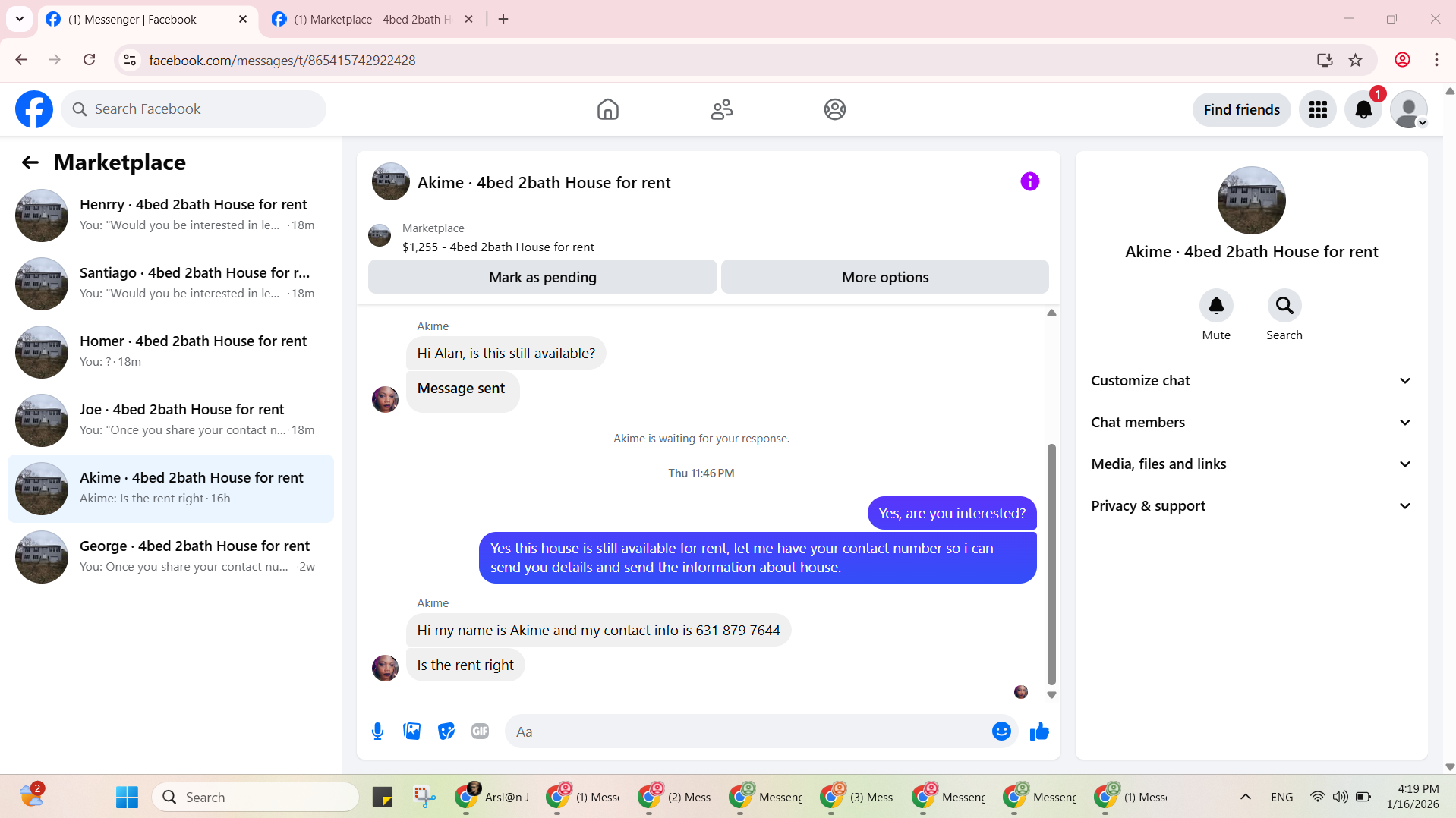Image resolution: width=1456 pixels, height=818 pixels.
Task: Open Windows Start menu
Action: 127,797
